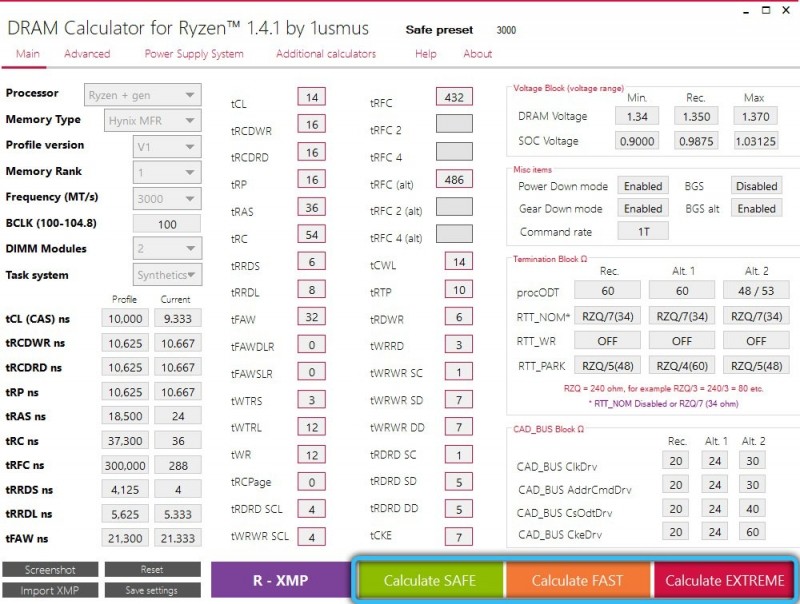Expand the Memory Type dropdown
Image resolution: width=800 pixels, height=604 pixels.
tap(153, 121)
